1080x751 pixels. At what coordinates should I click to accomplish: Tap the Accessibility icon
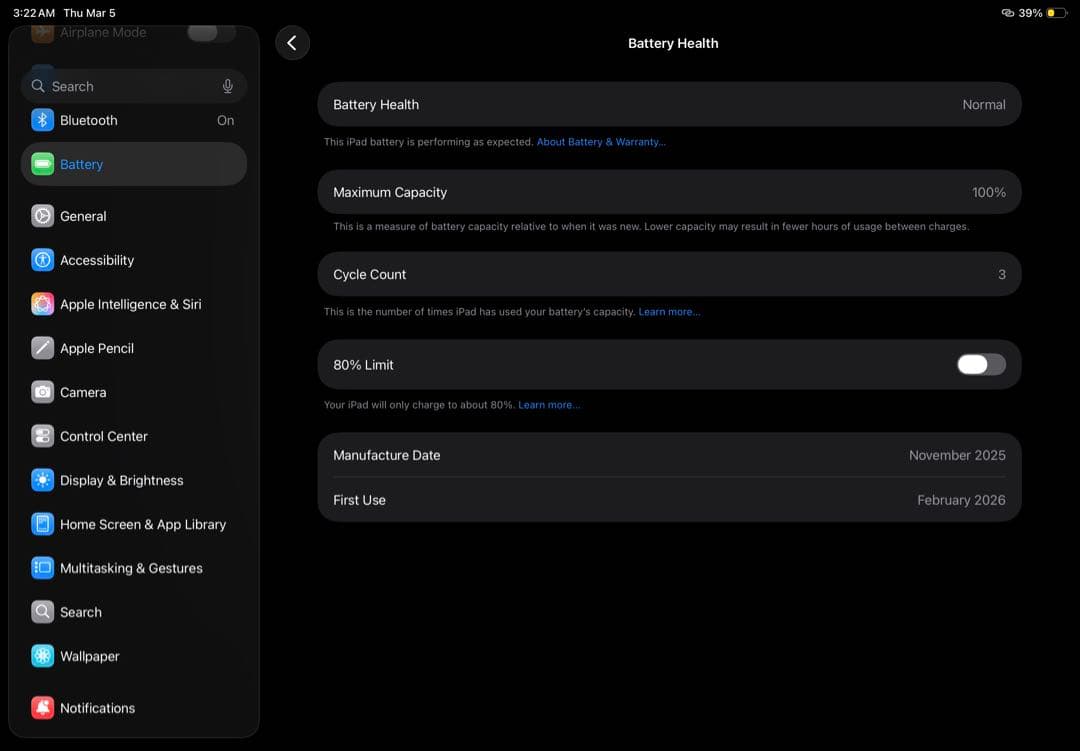tap(42, 260)
